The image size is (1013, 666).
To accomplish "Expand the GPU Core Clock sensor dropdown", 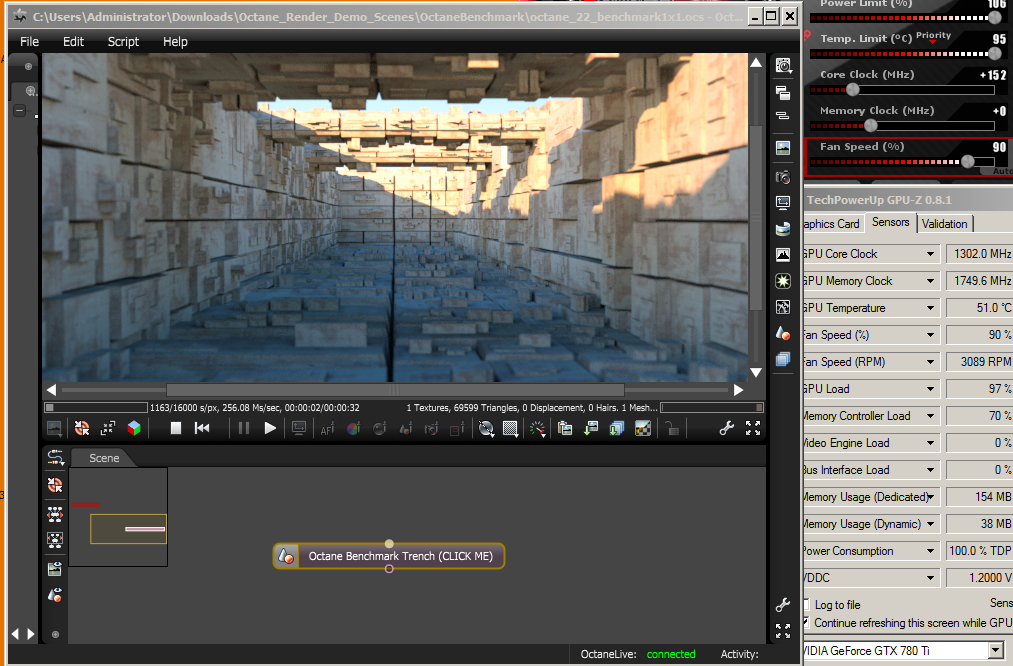I will pos(930,254).
